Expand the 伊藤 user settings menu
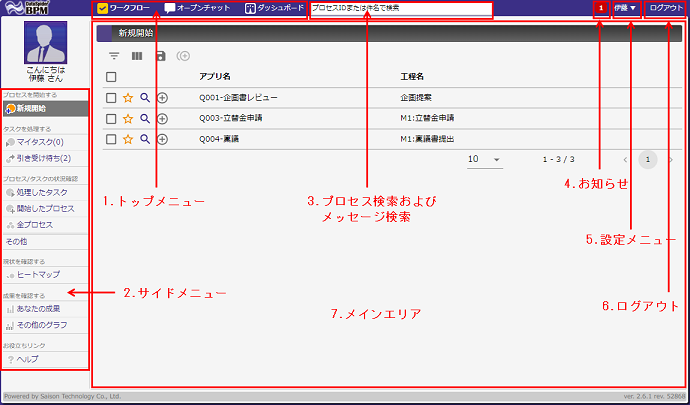Screen dimensions: 690x405 coord(626,9)
